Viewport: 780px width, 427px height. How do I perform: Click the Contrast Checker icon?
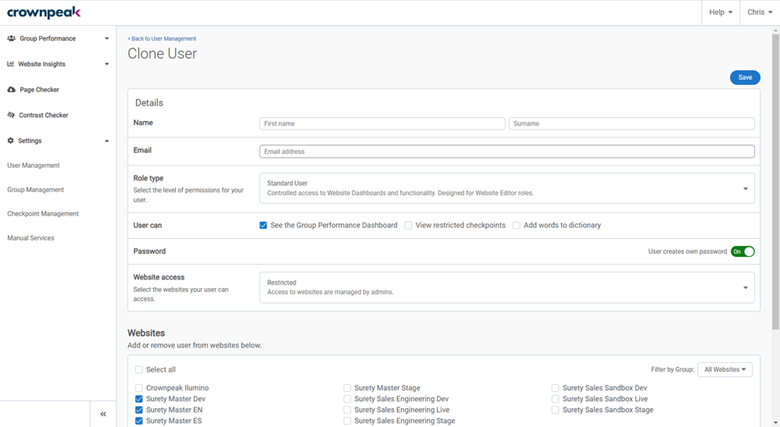(x=11, y=115)
